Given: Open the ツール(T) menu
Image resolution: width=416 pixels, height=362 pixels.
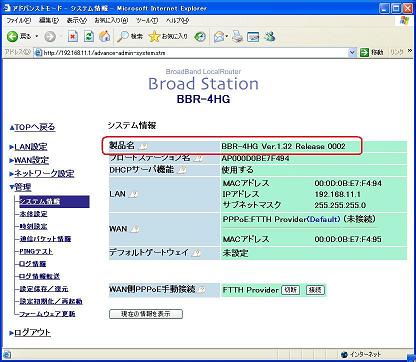Looking at the screenshot, I should (x=147, y=21).
